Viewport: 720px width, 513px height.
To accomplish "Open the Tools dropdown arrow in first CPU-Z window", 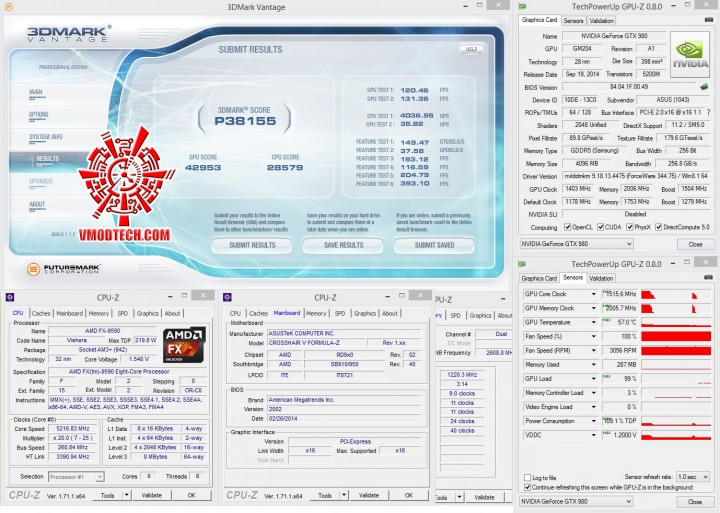I will pyautogui.click(x=126, y=495).
